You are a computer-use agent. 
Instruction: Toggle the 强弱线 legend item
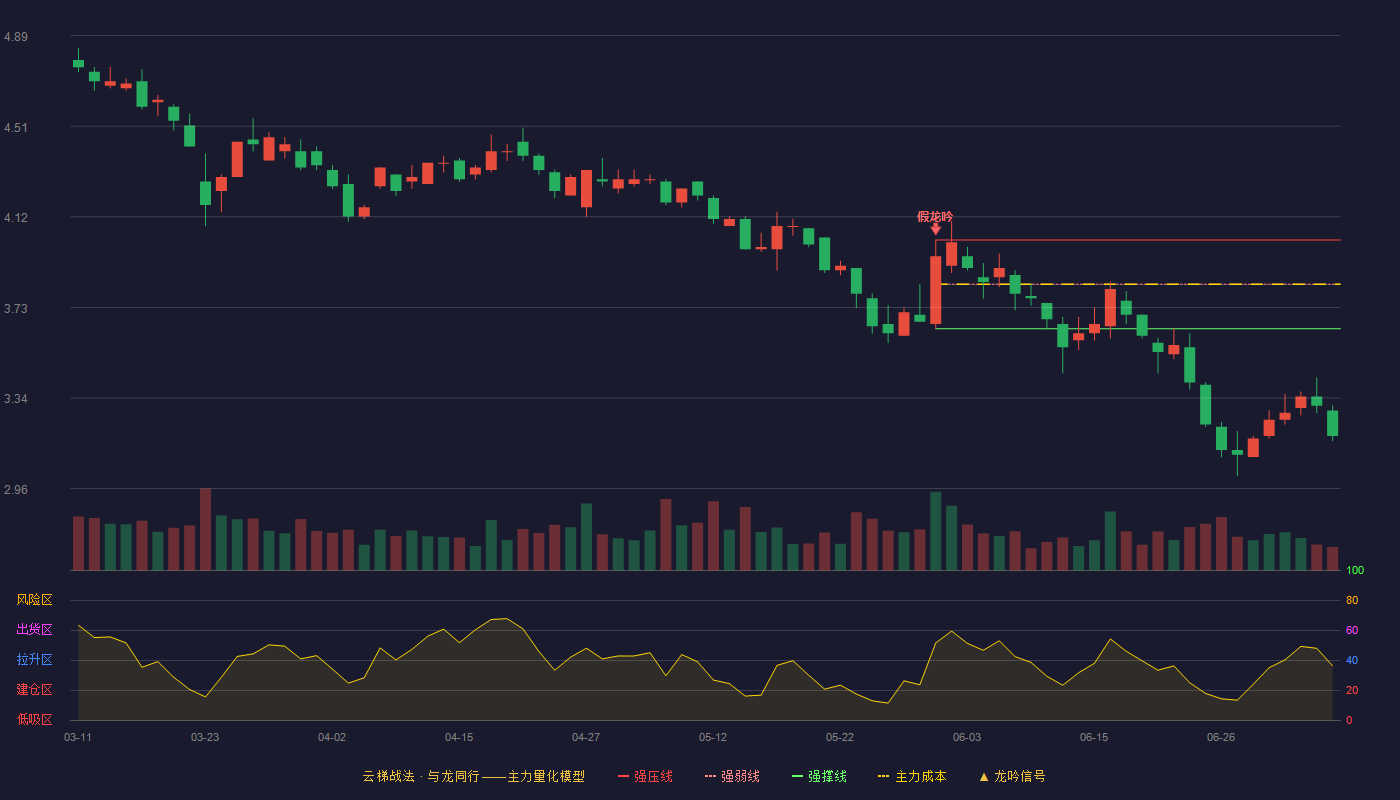click(x=732, y=776)
